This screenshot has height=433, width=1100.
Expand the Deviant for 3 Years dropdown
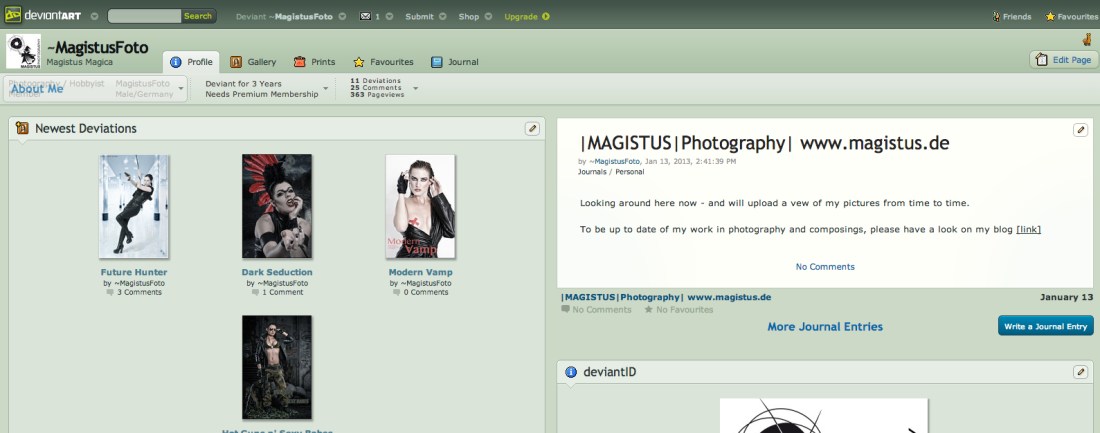(326, 88)
